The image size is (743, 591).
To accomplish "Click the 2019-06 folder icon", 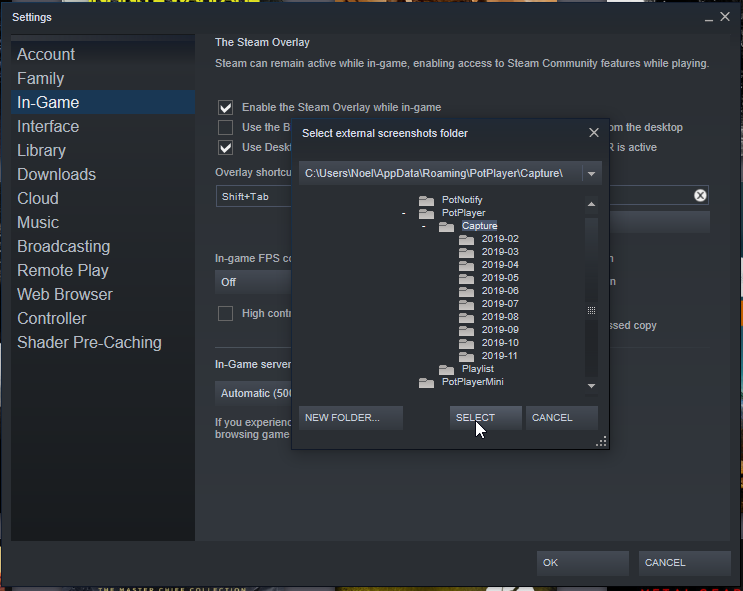I will click(466, 291).
